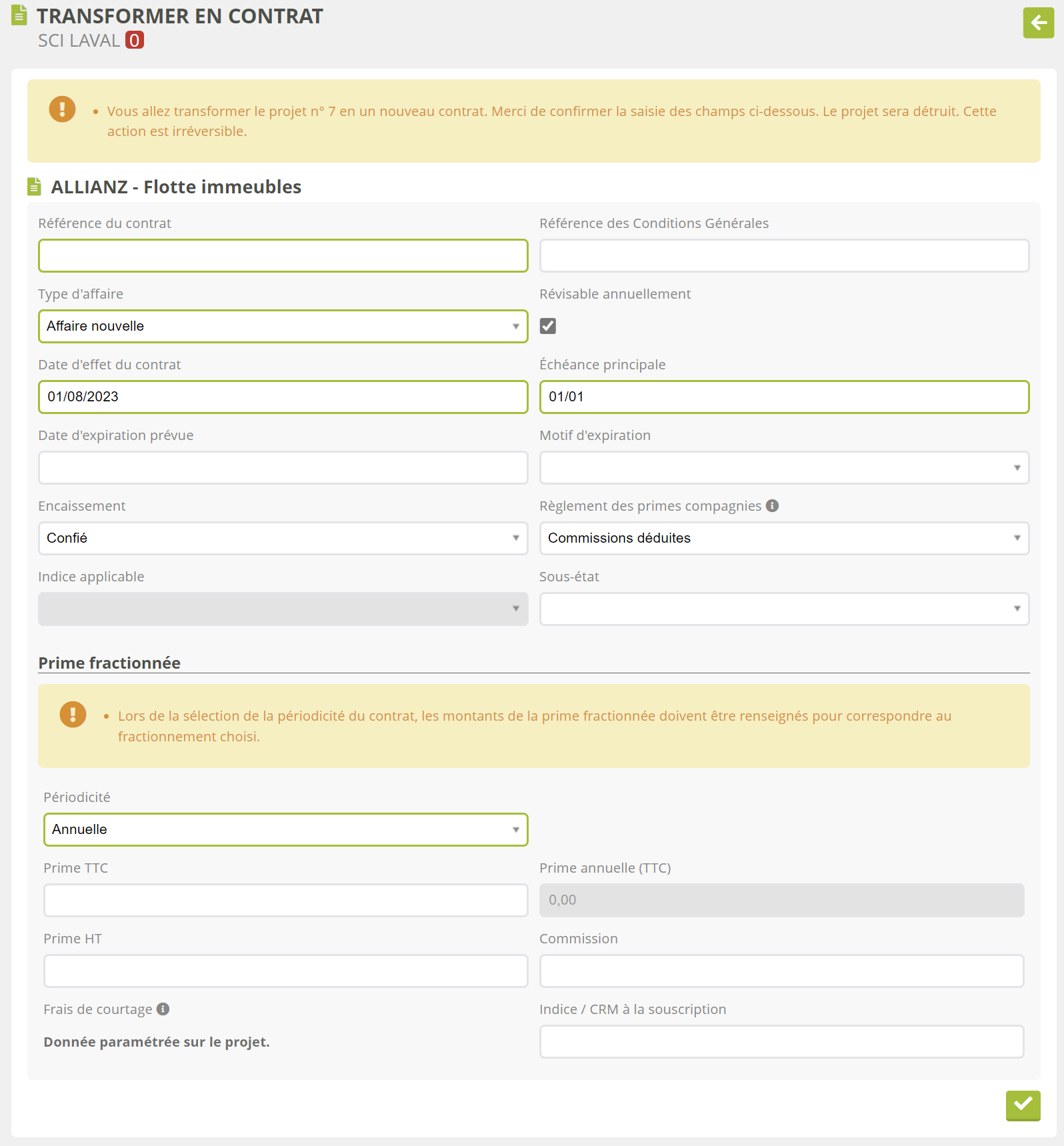Screen dimensions: 1064x1146
Task: Click the green back arrow button
Action: coord(1038,23)
